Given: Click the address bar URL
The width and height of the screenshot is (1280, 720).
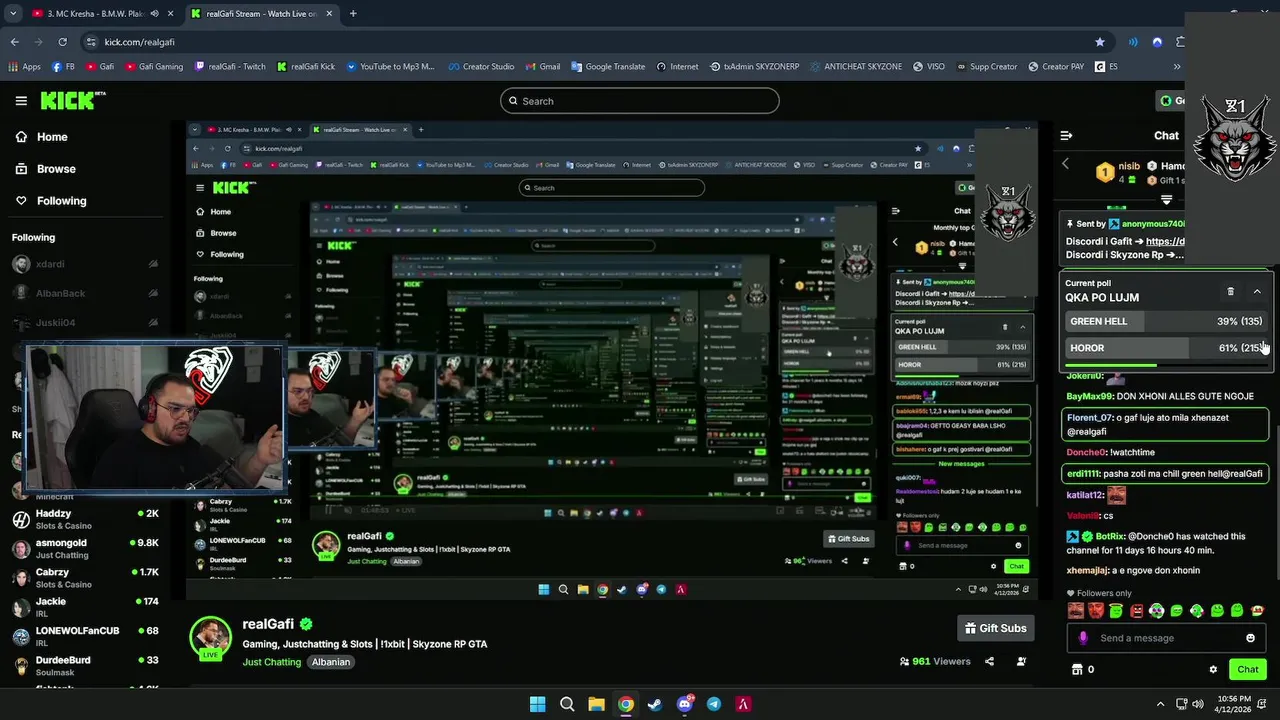Looking at the screenshot, I should click(140, 42).
